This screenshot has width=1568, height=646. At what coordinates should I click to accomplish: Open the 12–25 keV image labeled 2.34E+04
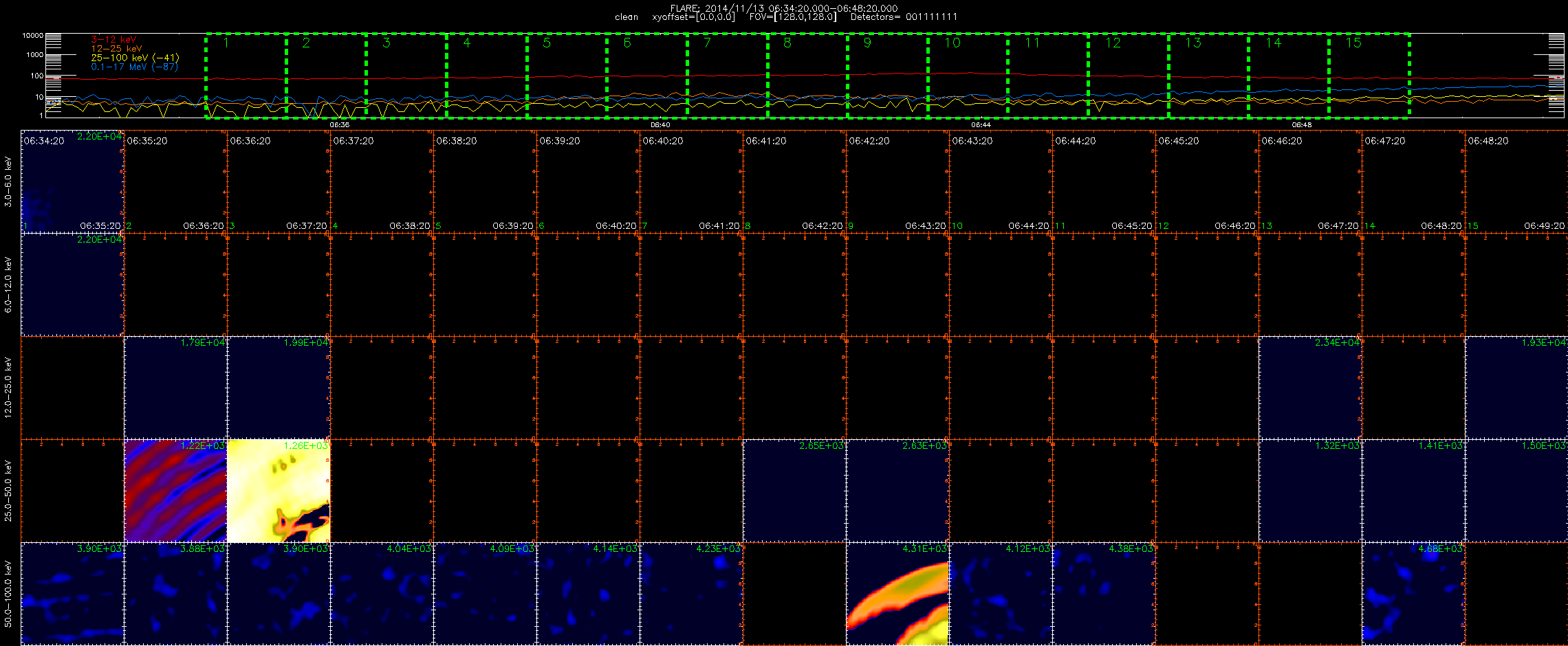tap(1310, 388)
